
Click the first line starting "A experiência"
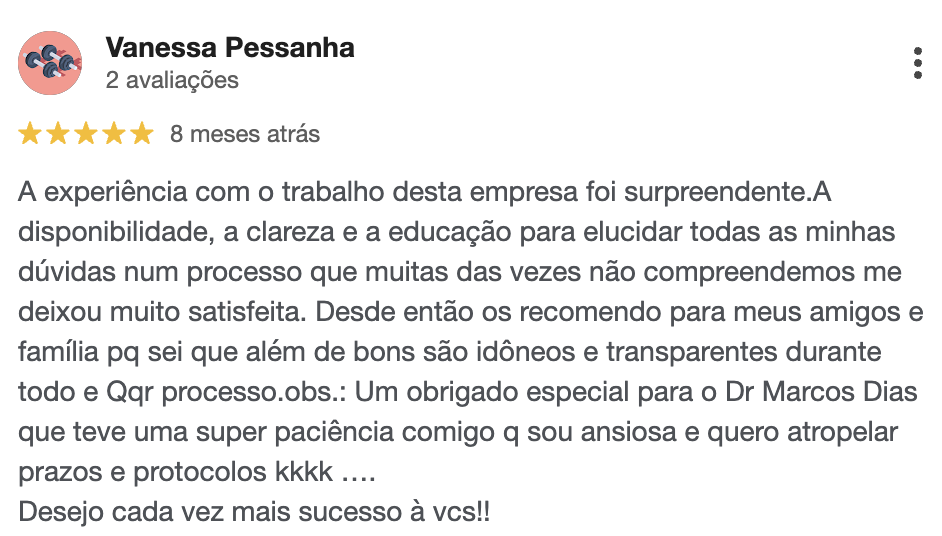425,193
